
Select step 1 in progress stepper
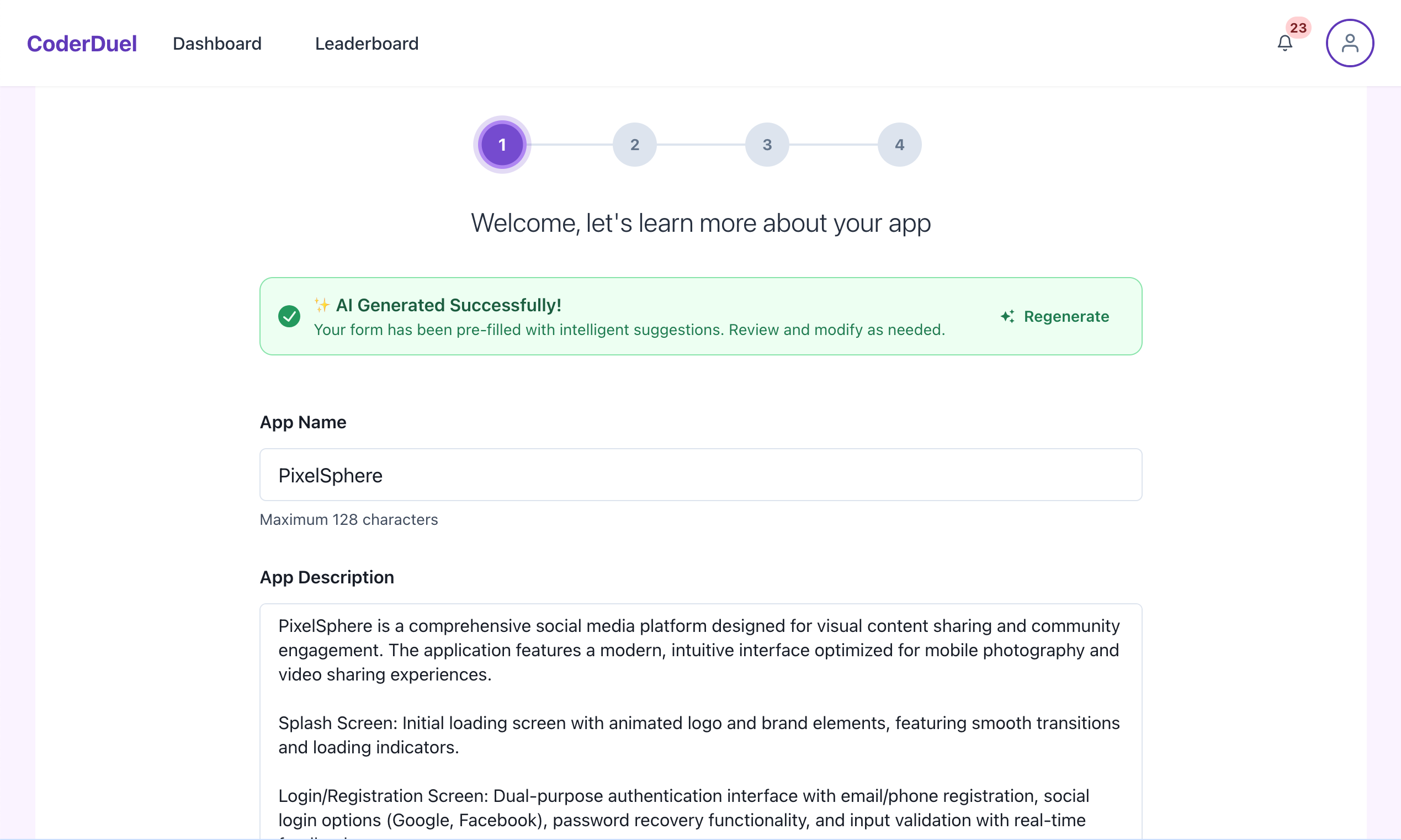(502, 145)
